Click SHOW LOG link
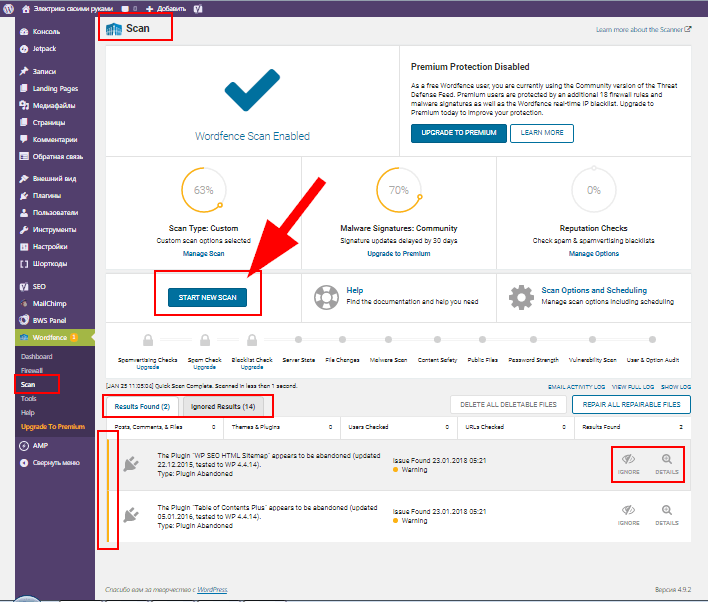Viewport: 708px width, 602px height. (675, 387)
